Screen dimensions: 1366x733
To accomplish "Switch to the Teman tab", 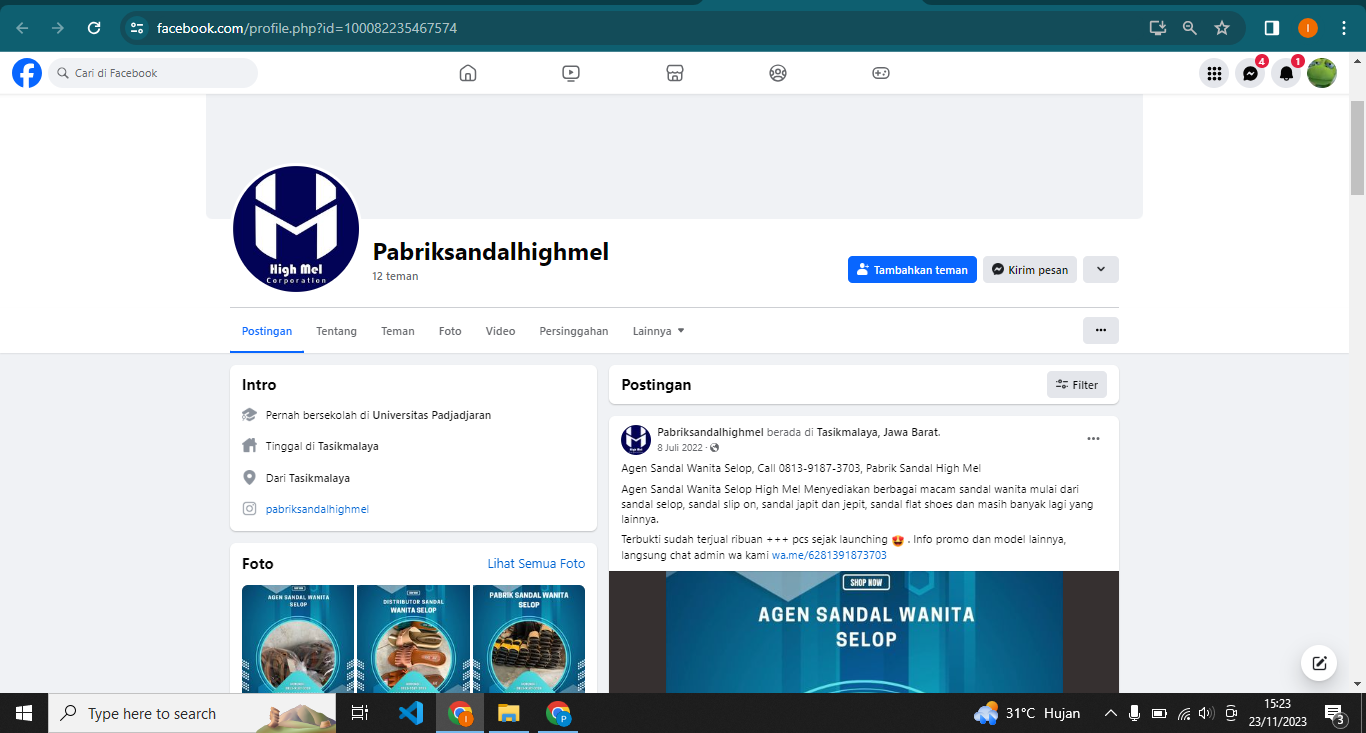I will [398, 331].
